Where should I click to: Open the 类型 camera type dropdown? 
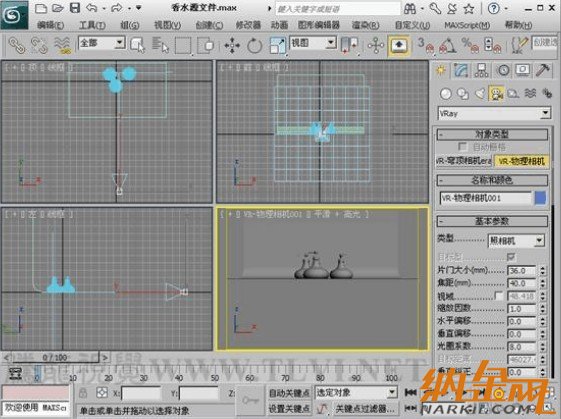[x=516, y=240]
